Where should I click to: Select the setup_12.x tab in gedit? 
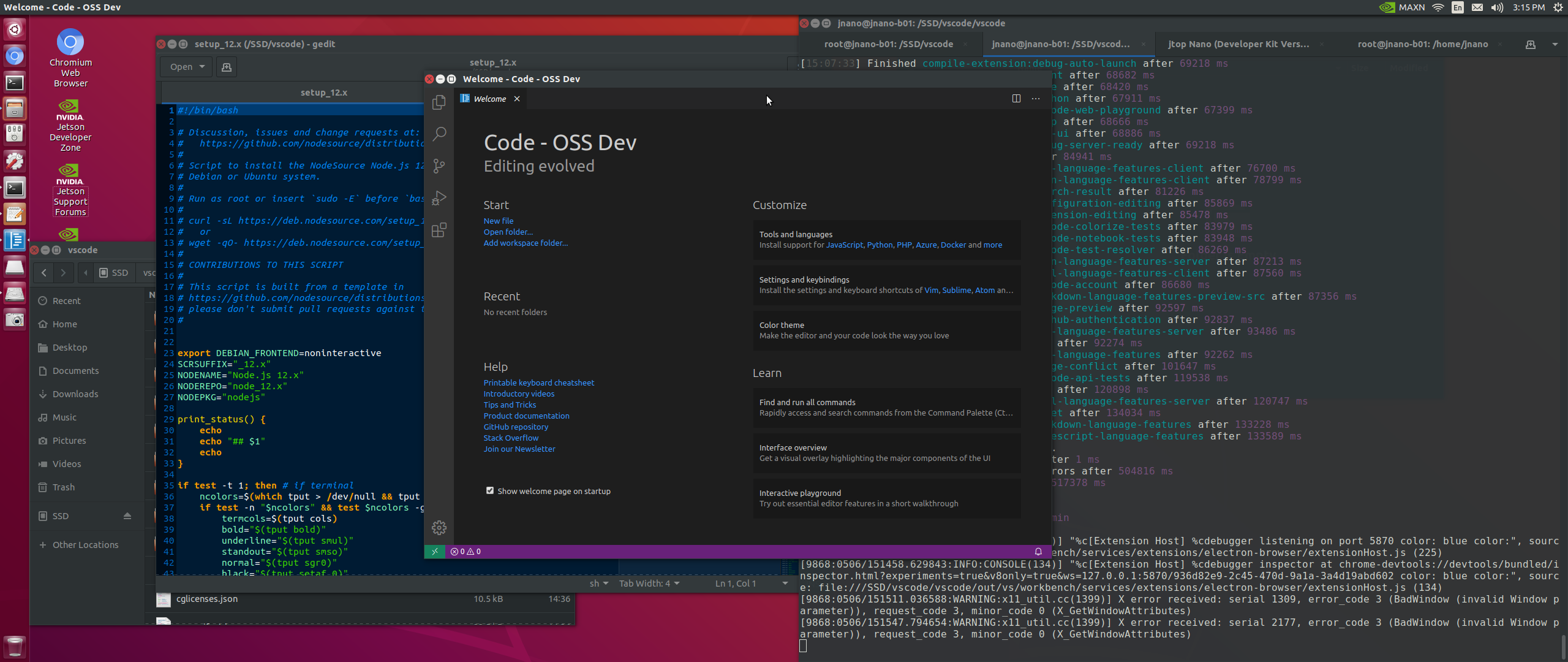pos(324,93)
